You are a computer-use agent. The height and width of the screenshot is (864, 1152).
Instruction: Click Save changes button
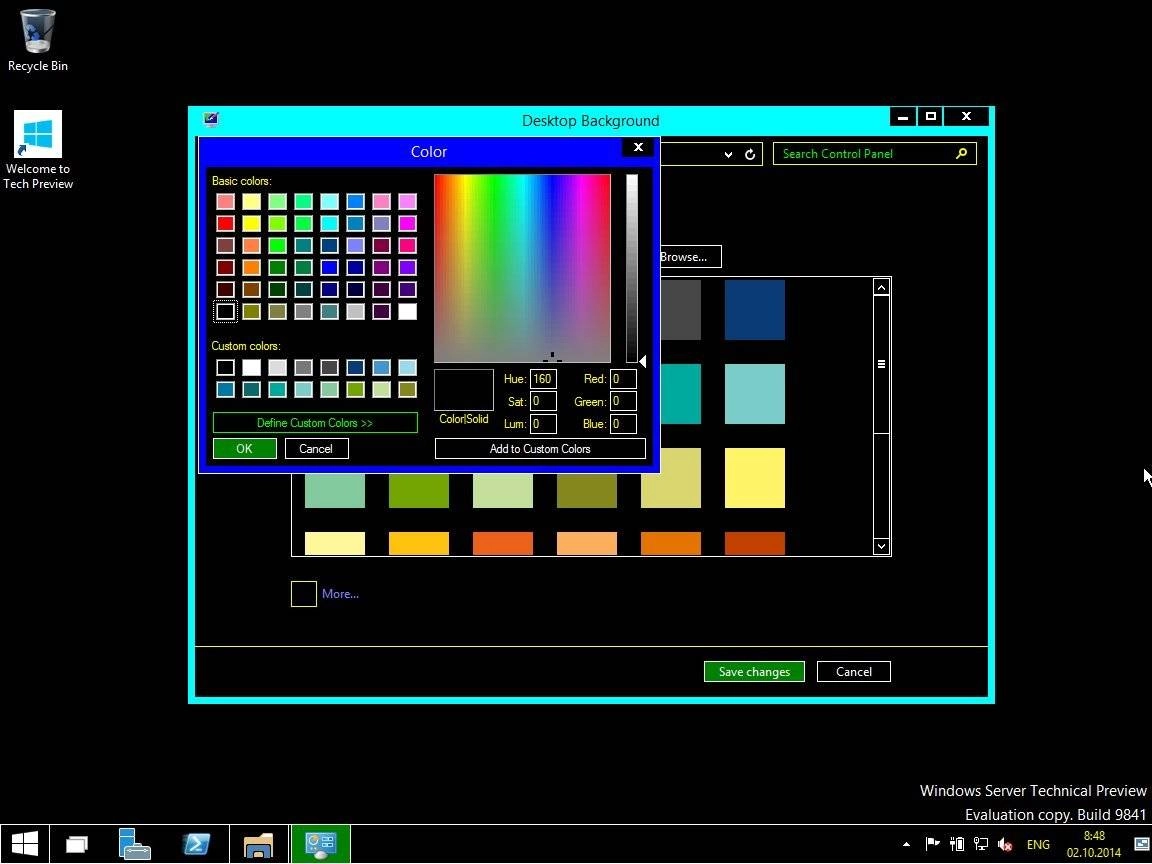pyautogui.click(x=754, y=672)
